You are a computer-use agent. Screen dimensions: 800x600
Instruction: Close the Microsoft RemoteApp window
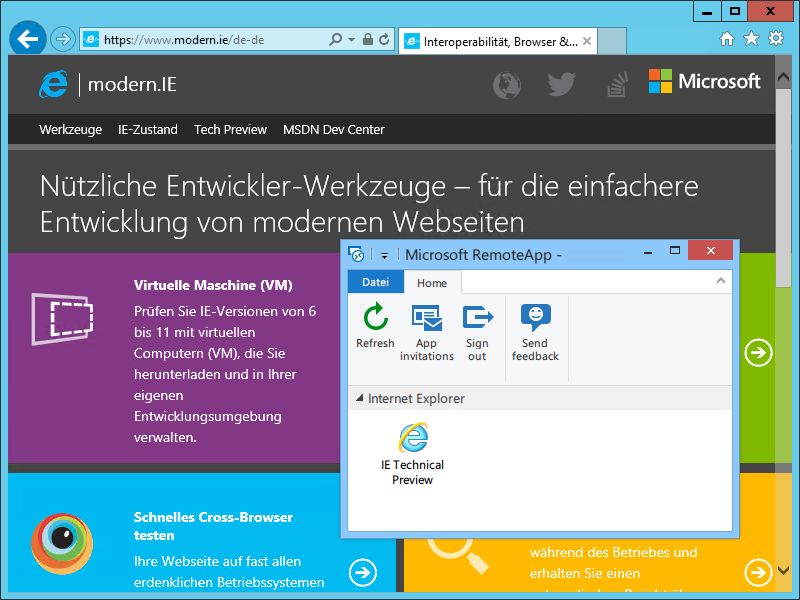711,251
